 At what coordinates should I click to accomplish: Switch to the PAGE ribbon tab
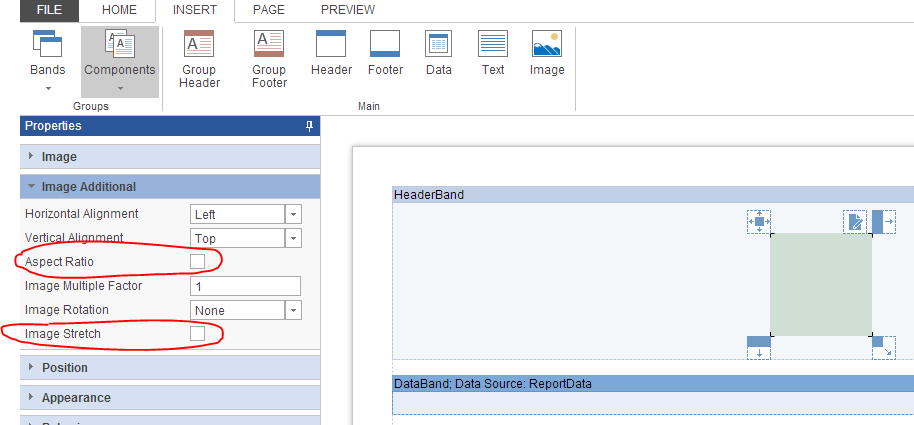[269, 10]
